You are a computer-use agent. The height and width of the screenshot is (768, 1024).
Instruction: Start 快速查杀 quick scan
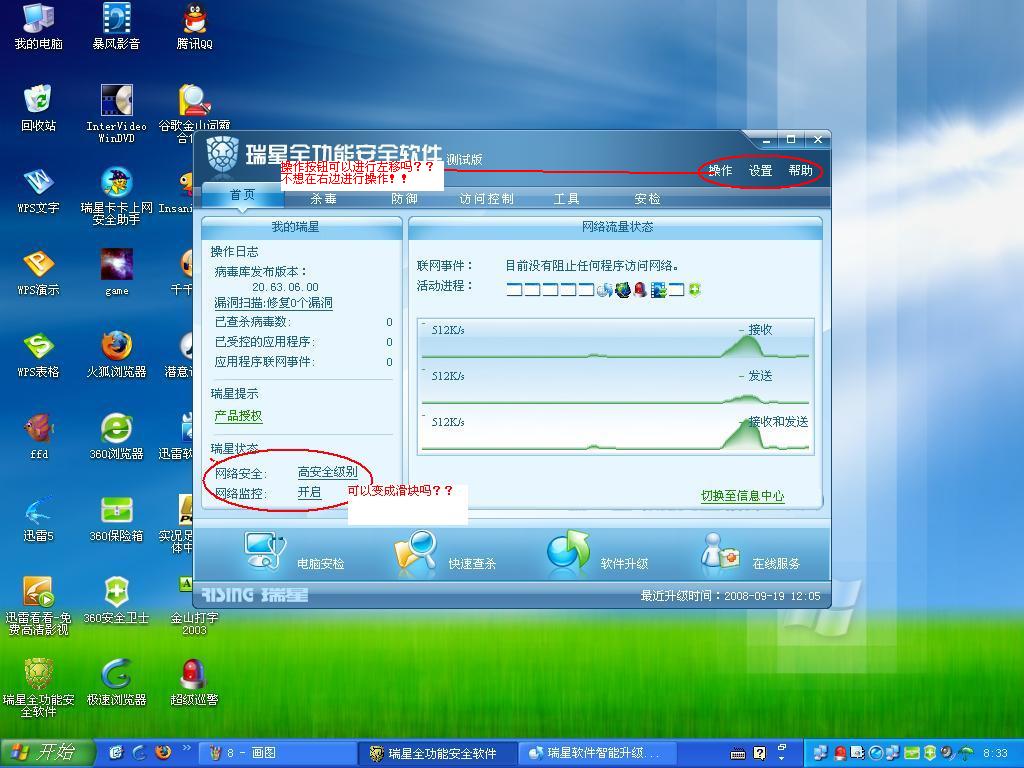(416, 552)
